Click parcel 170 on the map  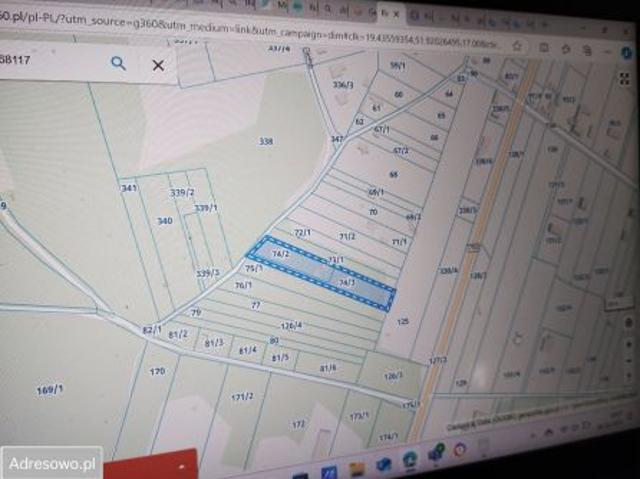[157, 372]
